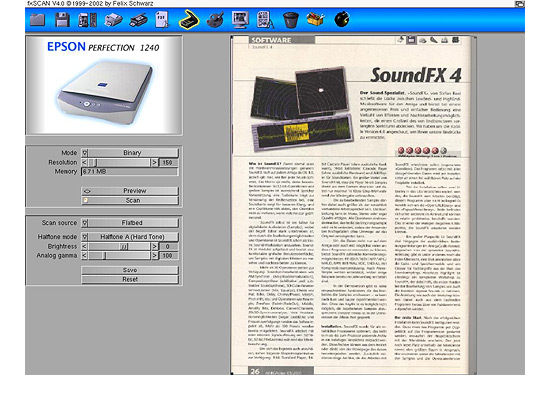Click the Save settings button

(130, 270)
